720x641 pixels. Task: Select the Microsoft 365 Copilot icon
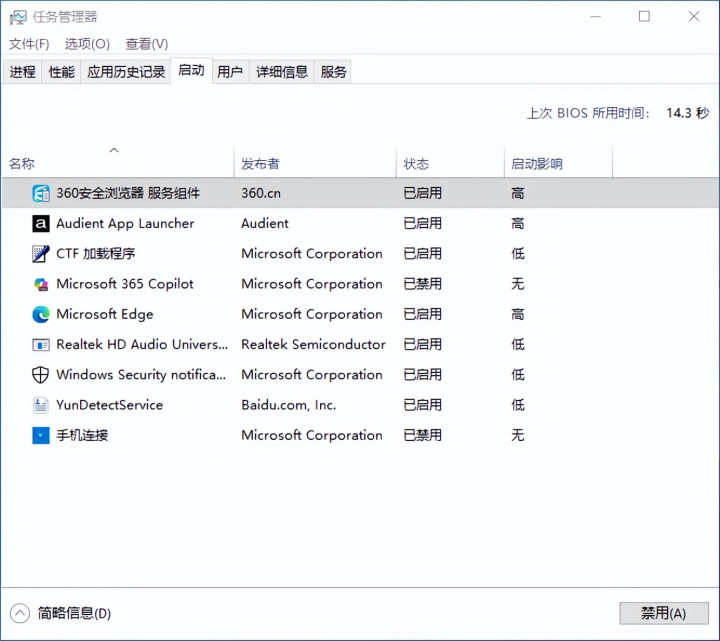pos(41,284)
